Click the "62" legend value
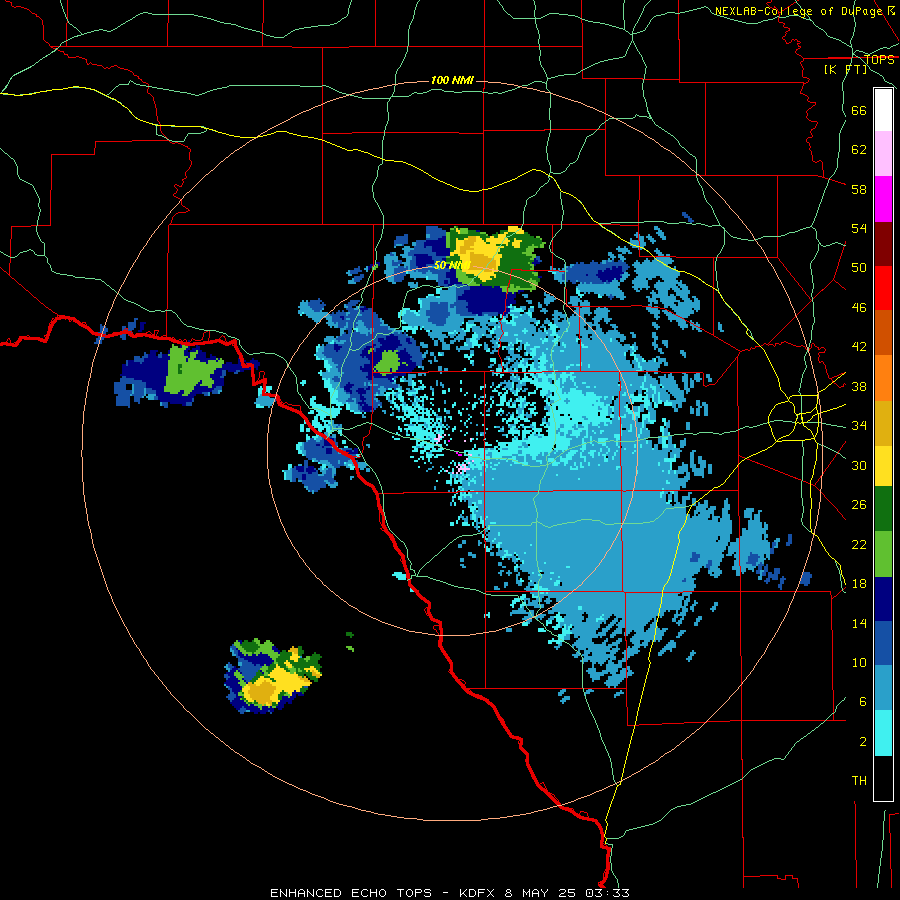 pos(859,150)
